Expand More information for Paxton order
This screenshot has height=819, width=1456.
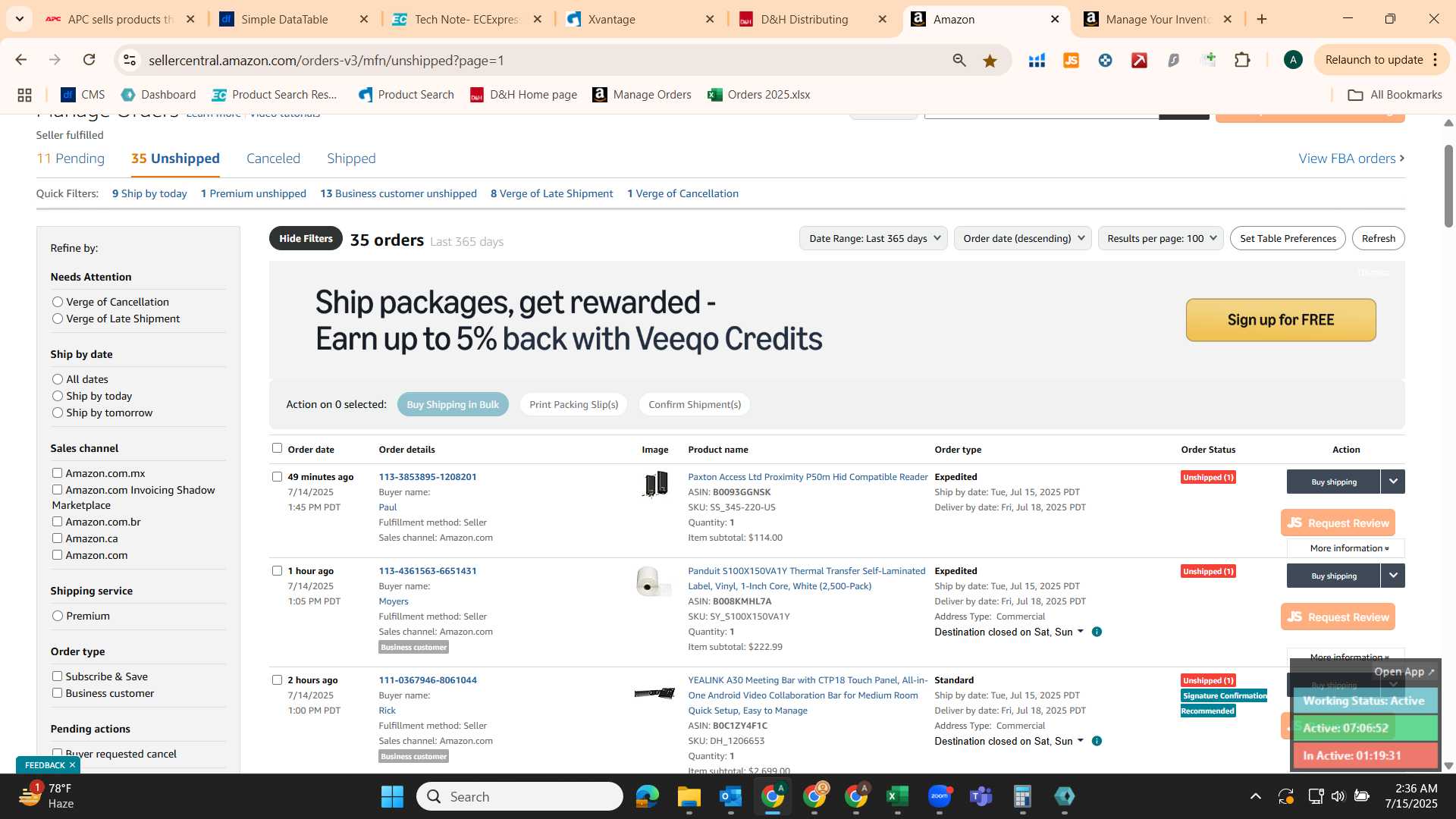1348,548
